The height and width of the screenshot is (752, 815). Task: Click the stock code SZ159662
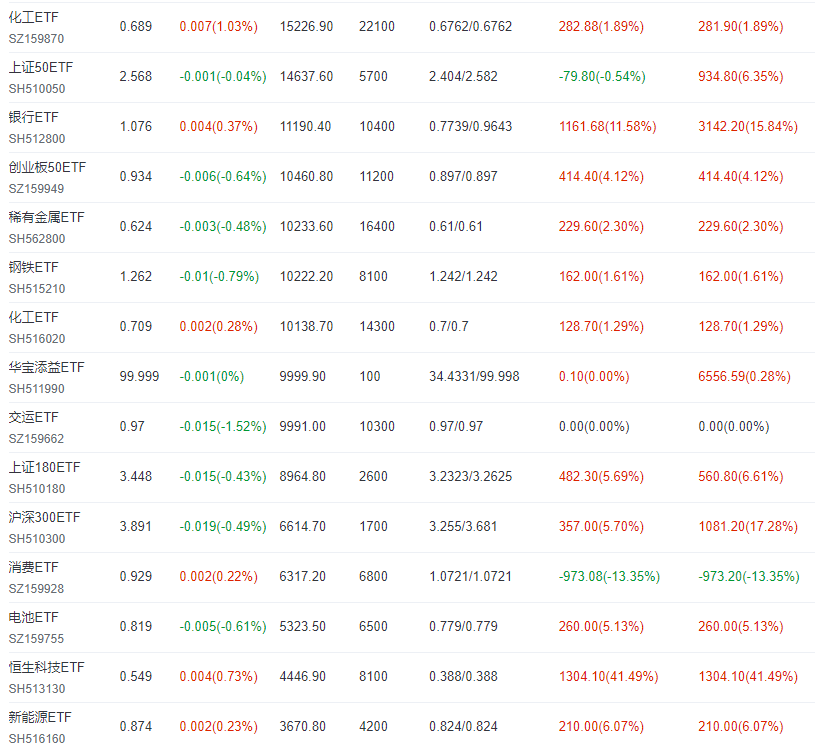(x=36, y=439)
